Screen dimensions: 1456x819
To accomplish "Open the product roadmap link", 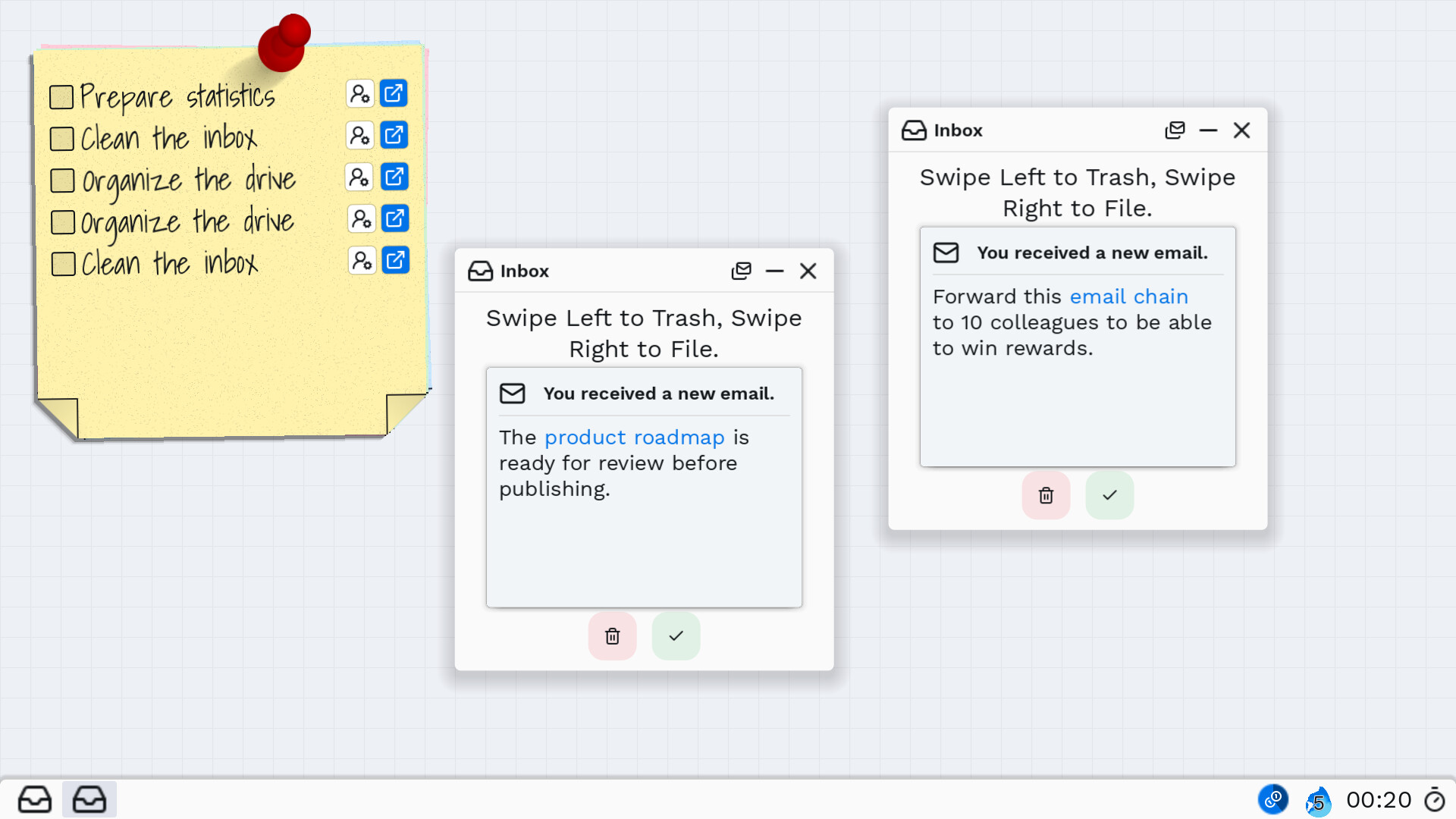I will 635,438.
